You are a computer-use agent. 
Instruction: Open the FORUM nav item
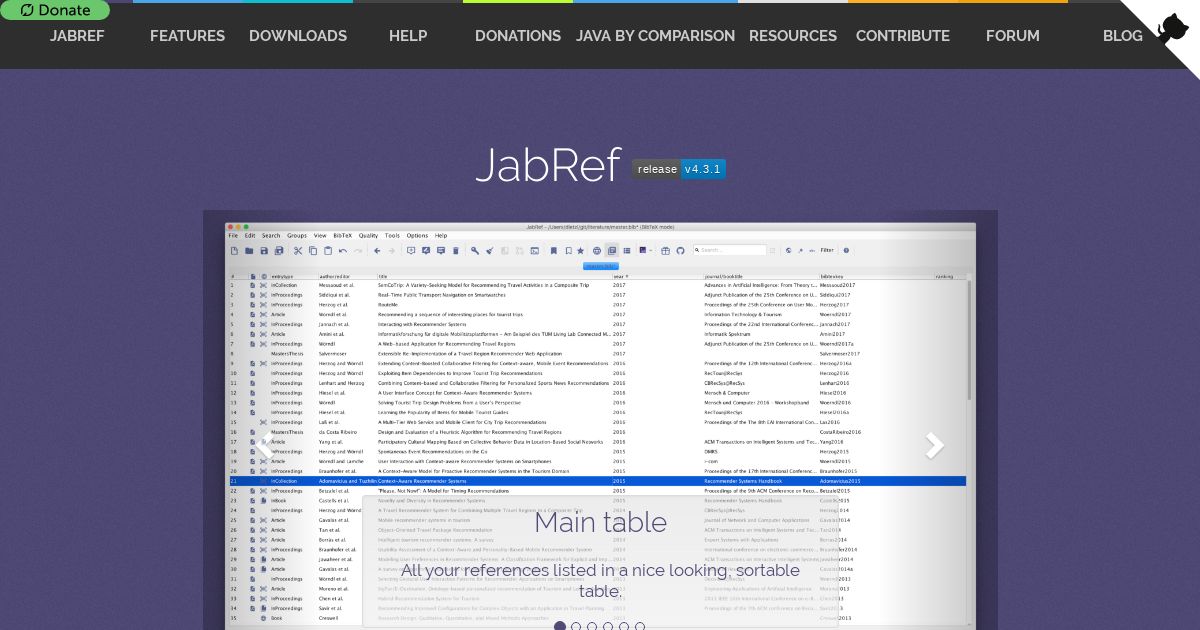click(1013, 36)
